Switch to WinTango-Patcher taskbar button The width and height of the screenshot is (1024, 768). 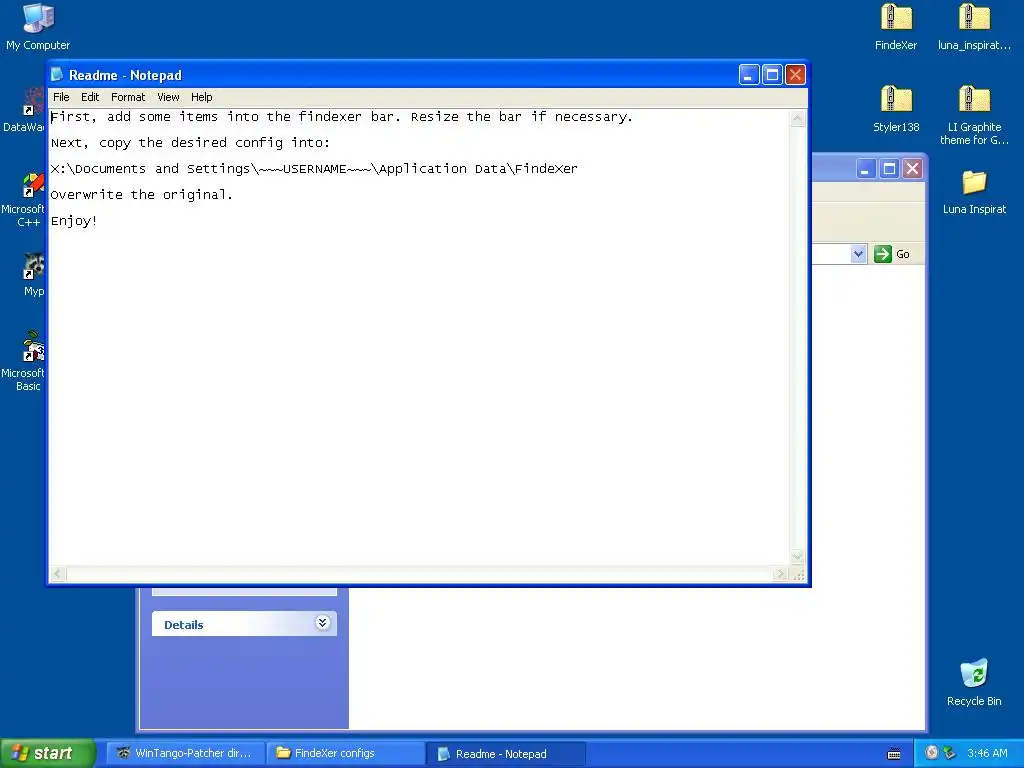click(x=185, y=753)
